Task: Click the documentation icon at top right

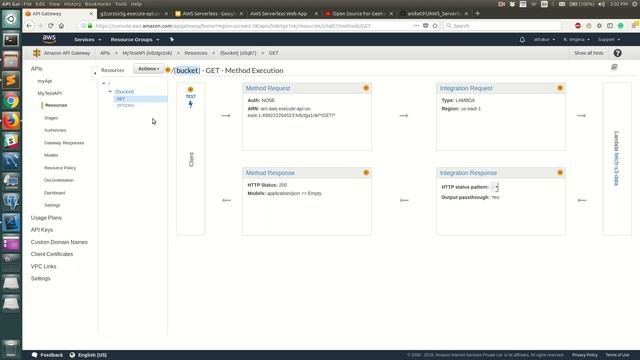Action: pyautogui.click(x=614, y=67)
